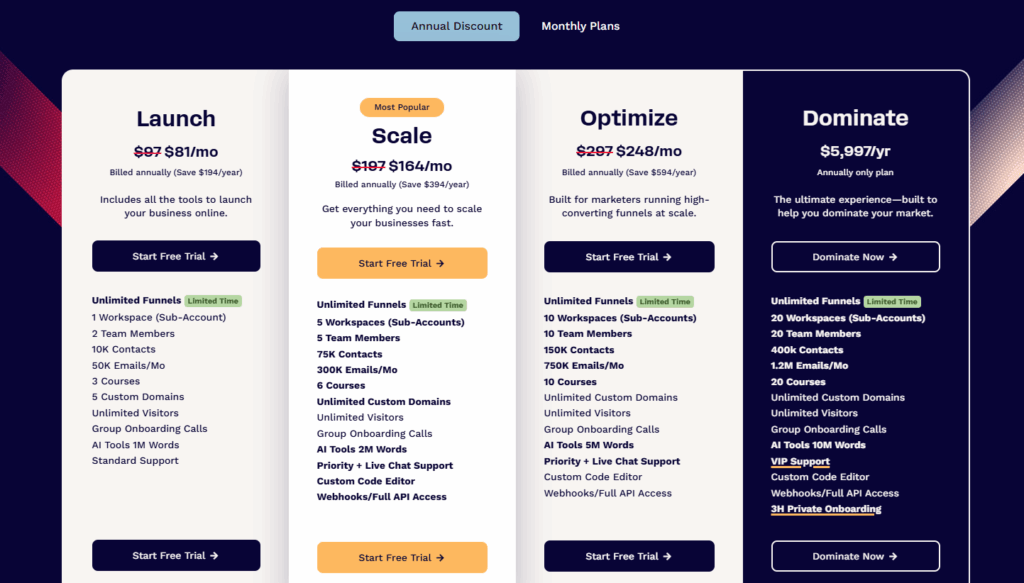This screenshot has width=1024, height=583.
Task: Click bottom Start Free Trial under Launch
Action: (x=176, y=555)
